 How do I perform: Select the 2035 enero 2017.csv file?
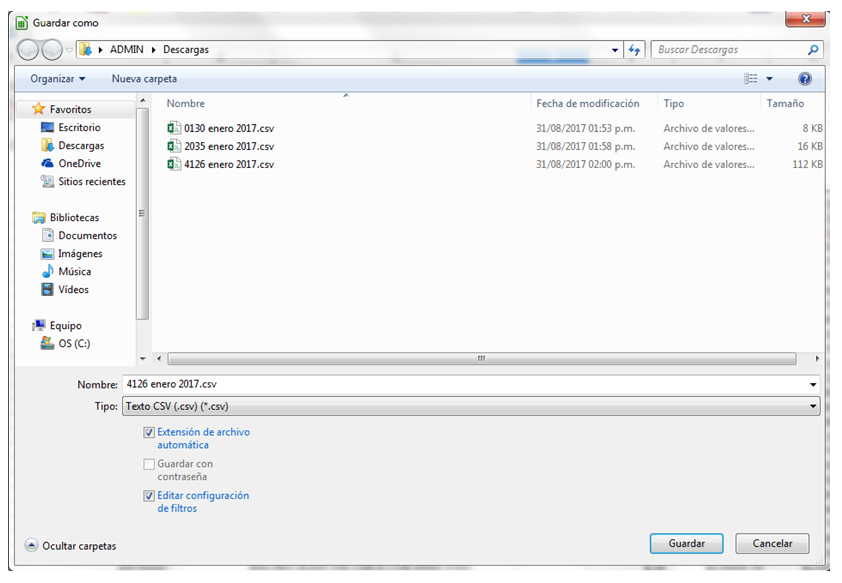click(228, 146)
